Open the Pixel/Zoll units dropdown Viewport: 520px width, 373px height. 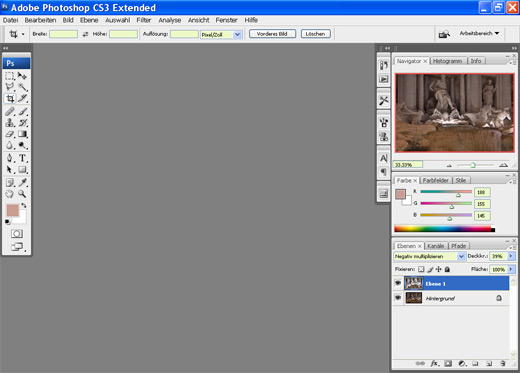point(221,34)
